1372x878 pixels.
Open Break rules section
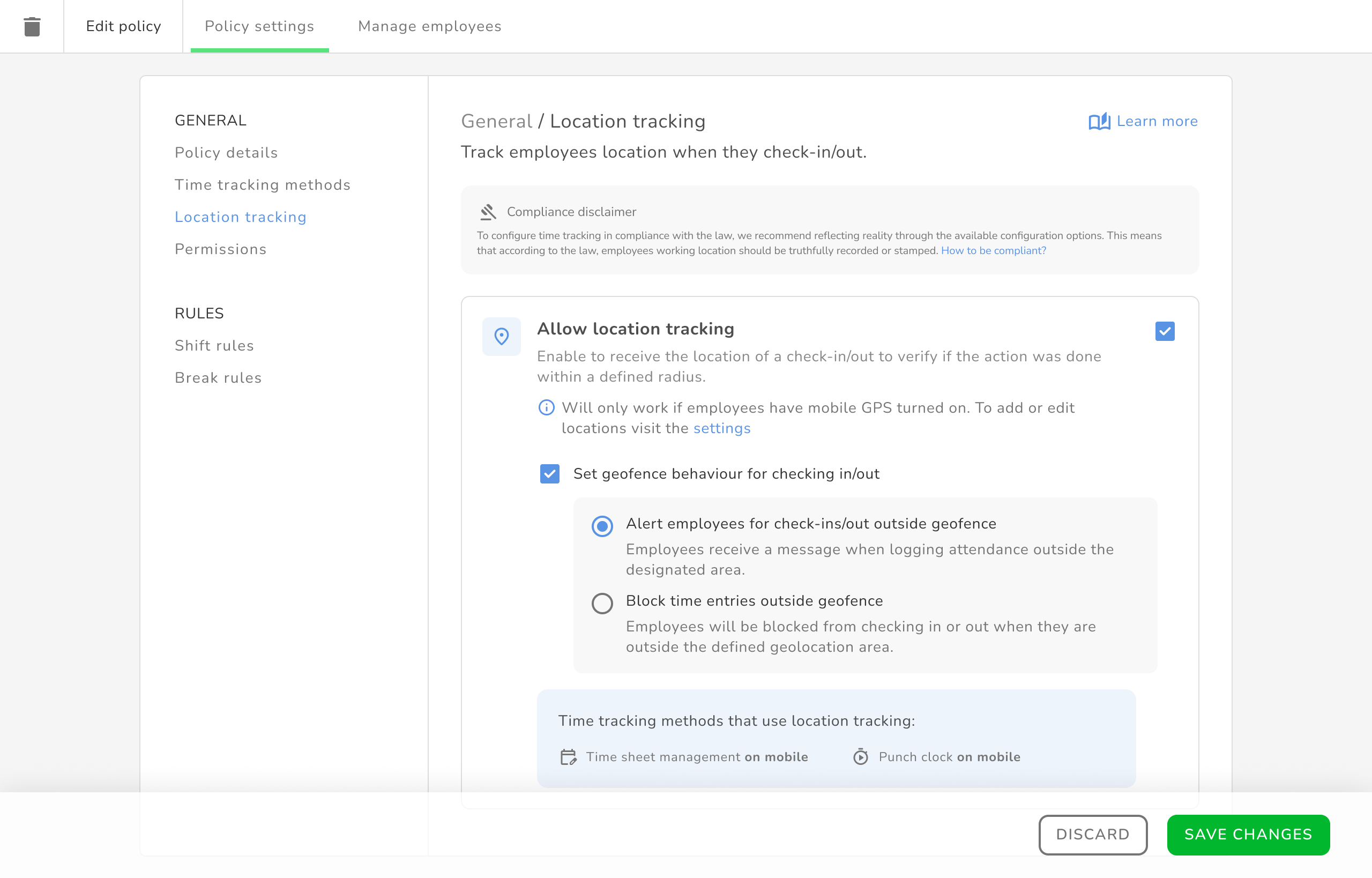(x=218, y=377)
